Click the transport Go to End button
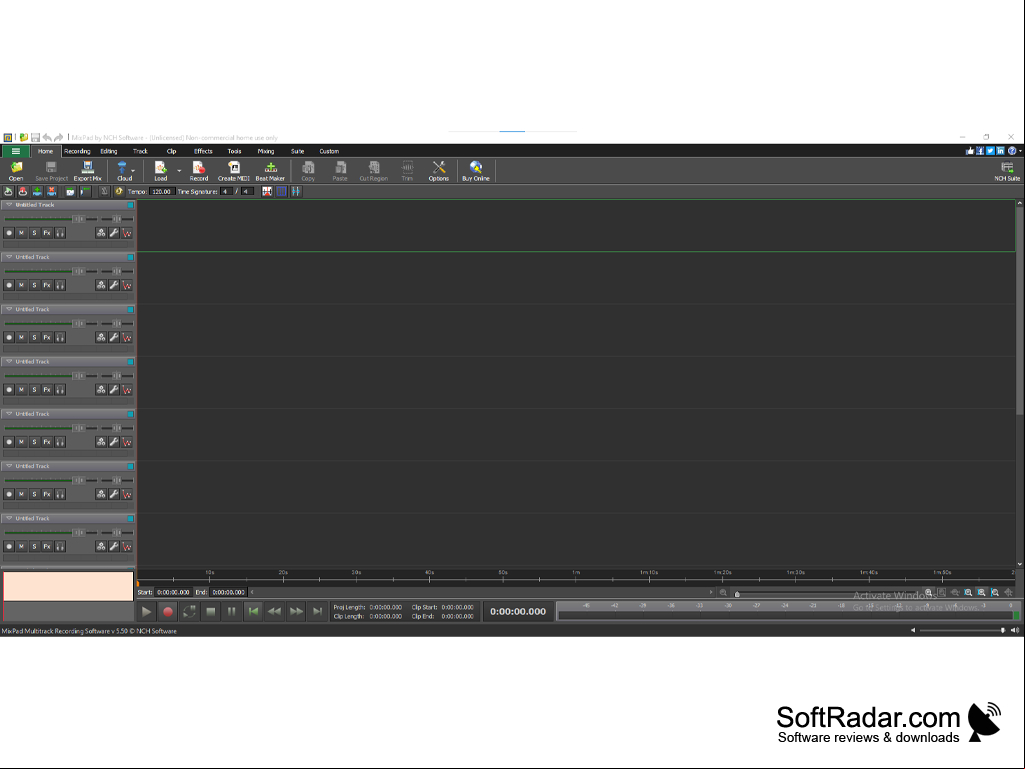 318,611
